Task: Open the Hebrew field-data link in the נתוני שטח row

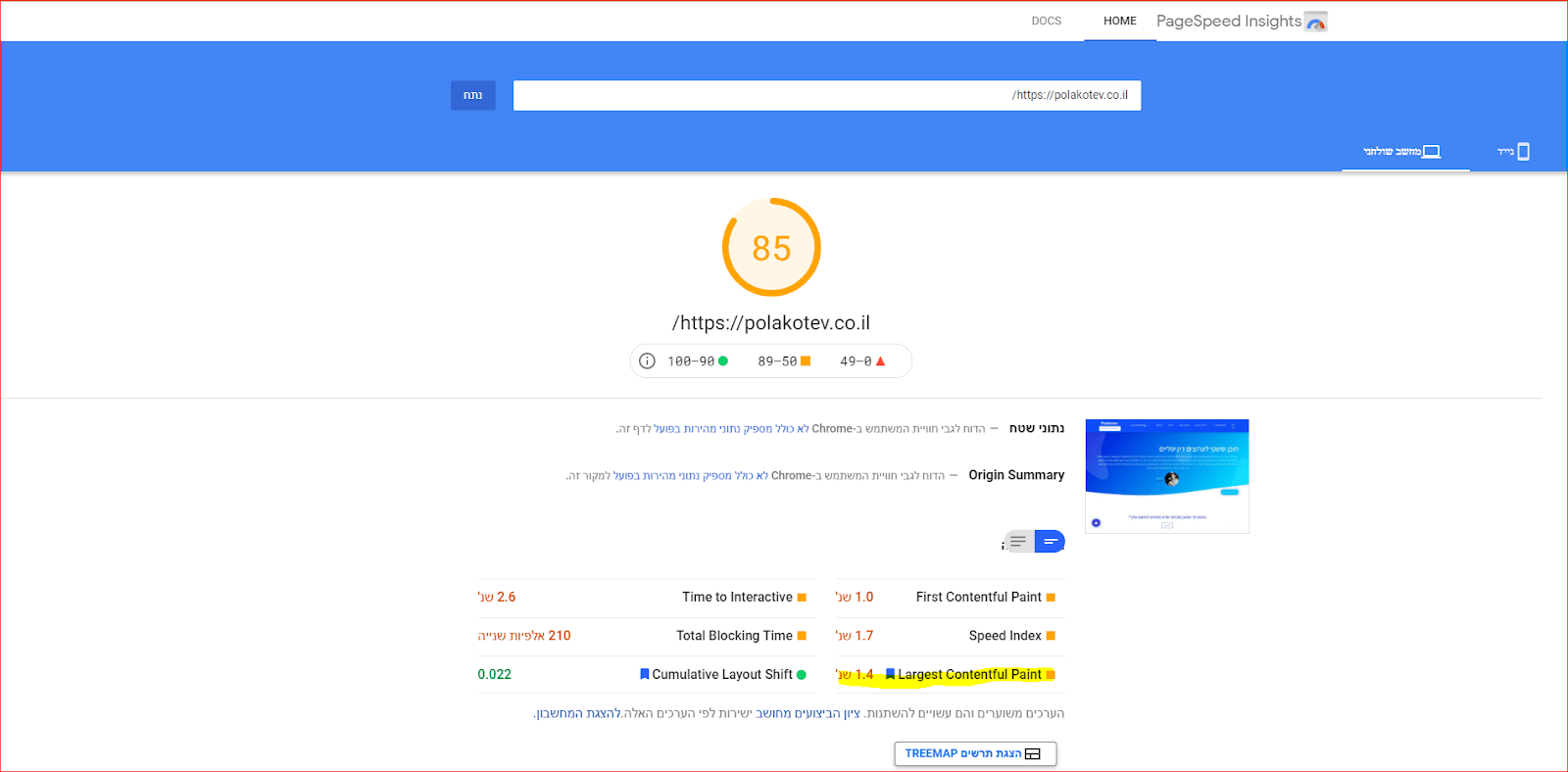Action: tap(731, 429)
